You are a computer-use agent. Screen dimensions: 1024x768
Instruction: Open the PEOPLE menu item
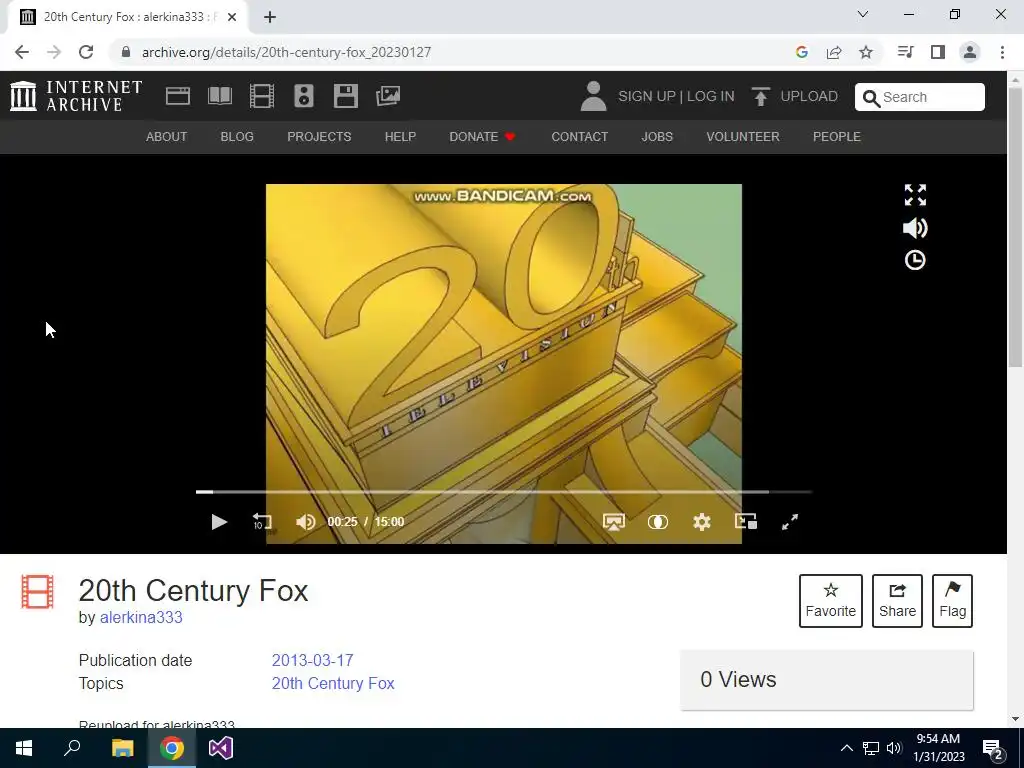[837, 136]
